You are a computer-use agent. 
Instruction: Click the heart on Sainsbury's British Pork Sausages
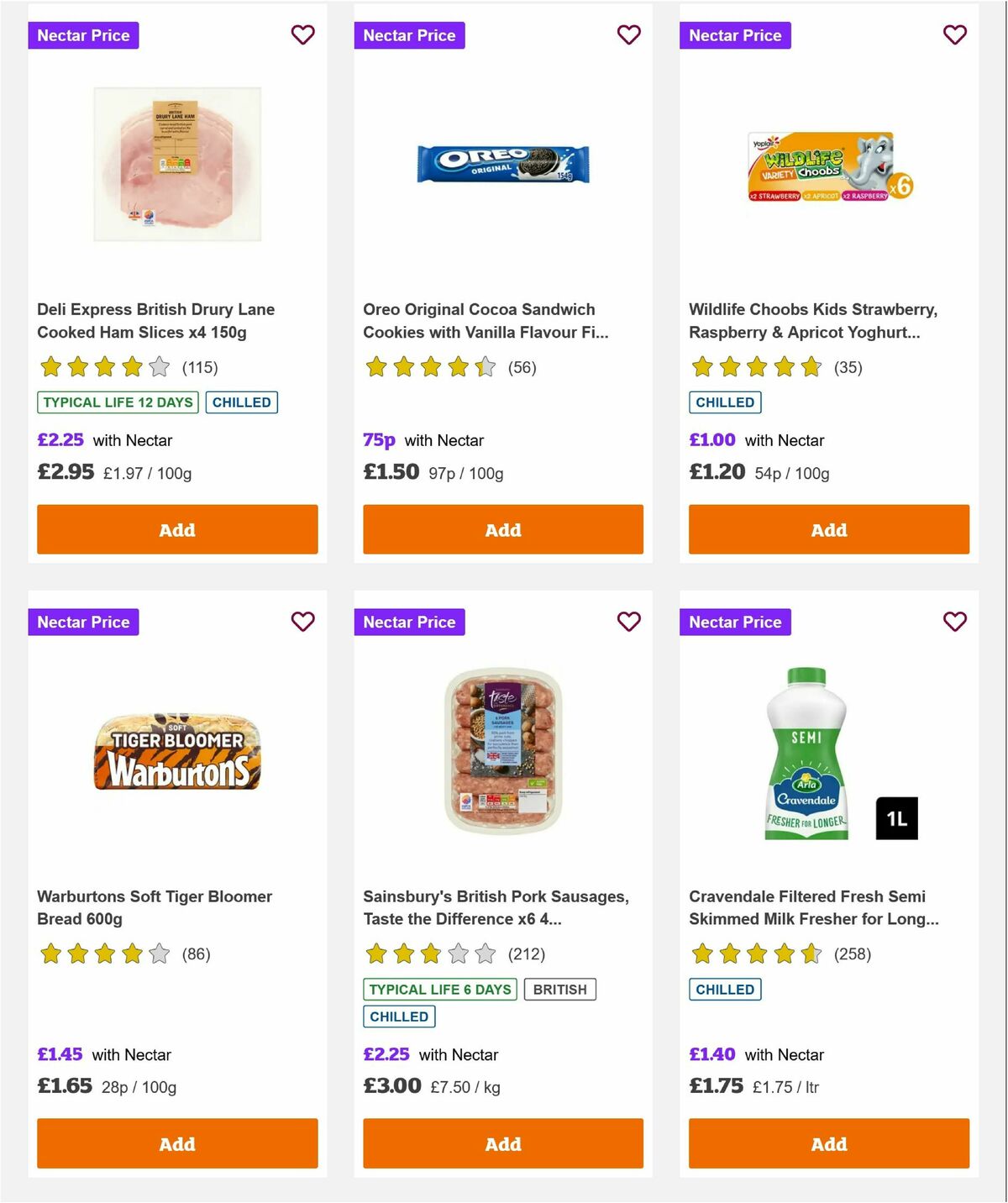click(629, 622)
